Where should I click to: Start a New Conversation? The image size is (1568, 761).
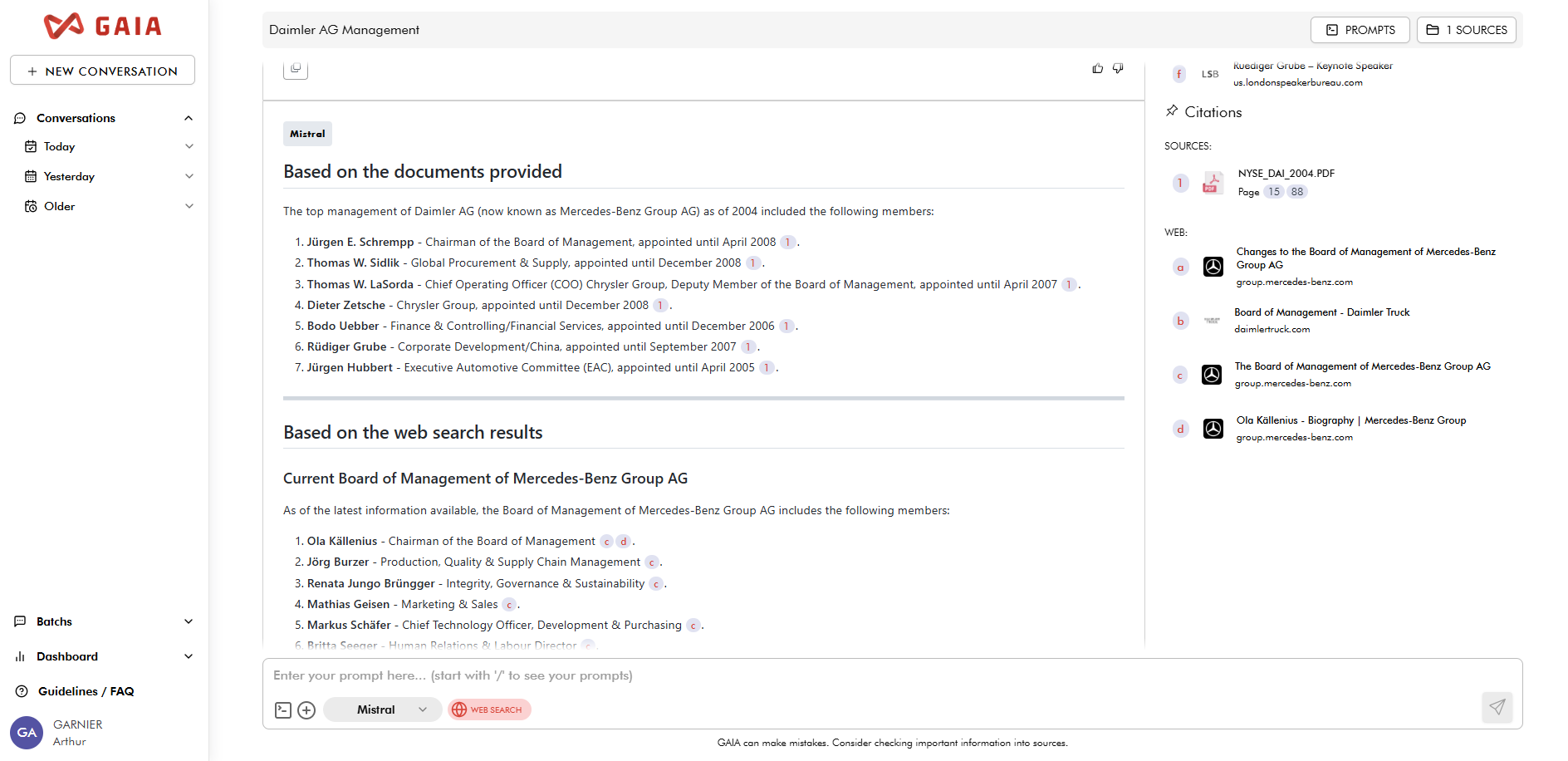(x=102, y=71)
